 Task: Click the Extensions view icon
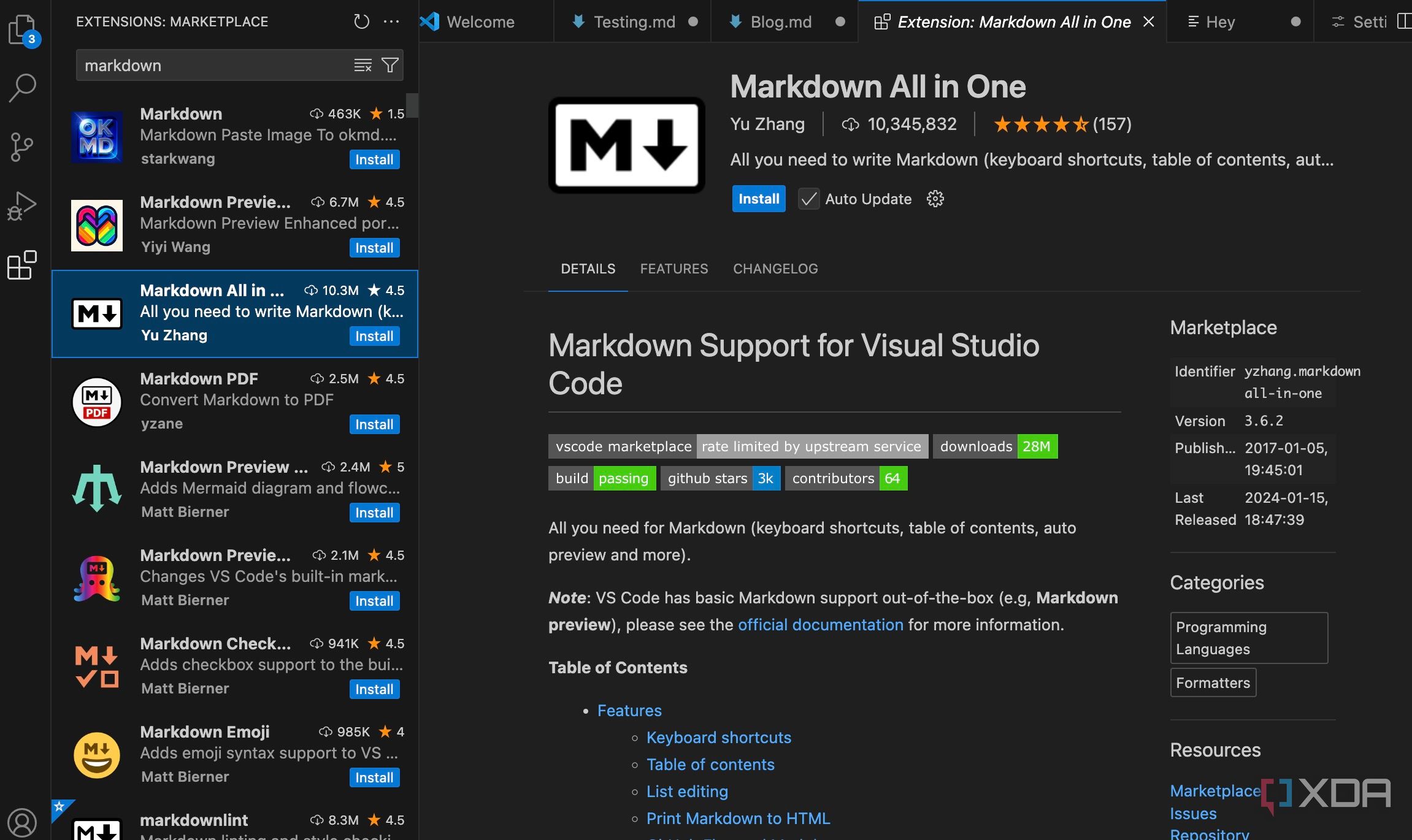23,265
